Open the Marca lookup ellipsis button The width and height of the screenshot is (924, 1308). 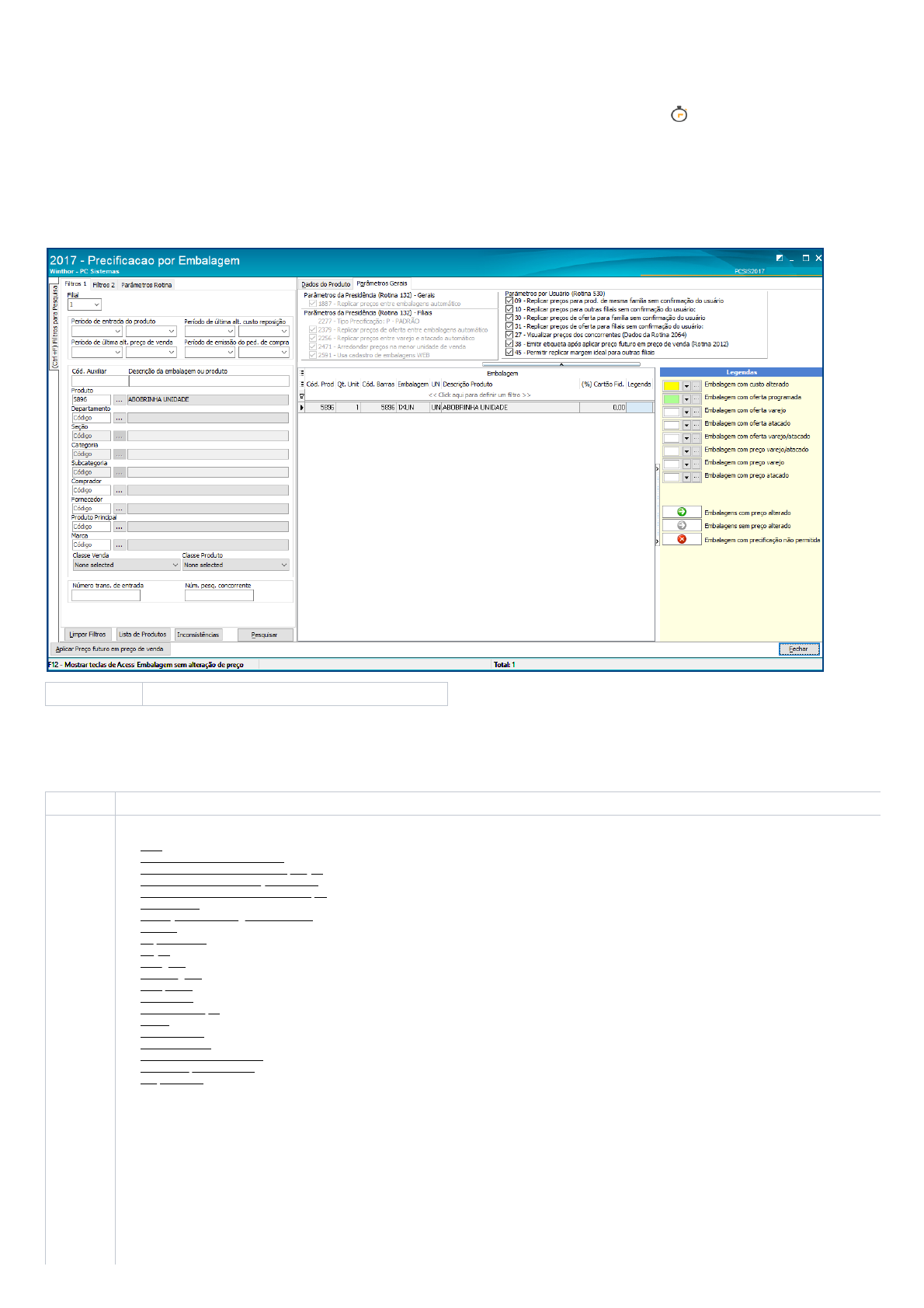click(120, 545)
